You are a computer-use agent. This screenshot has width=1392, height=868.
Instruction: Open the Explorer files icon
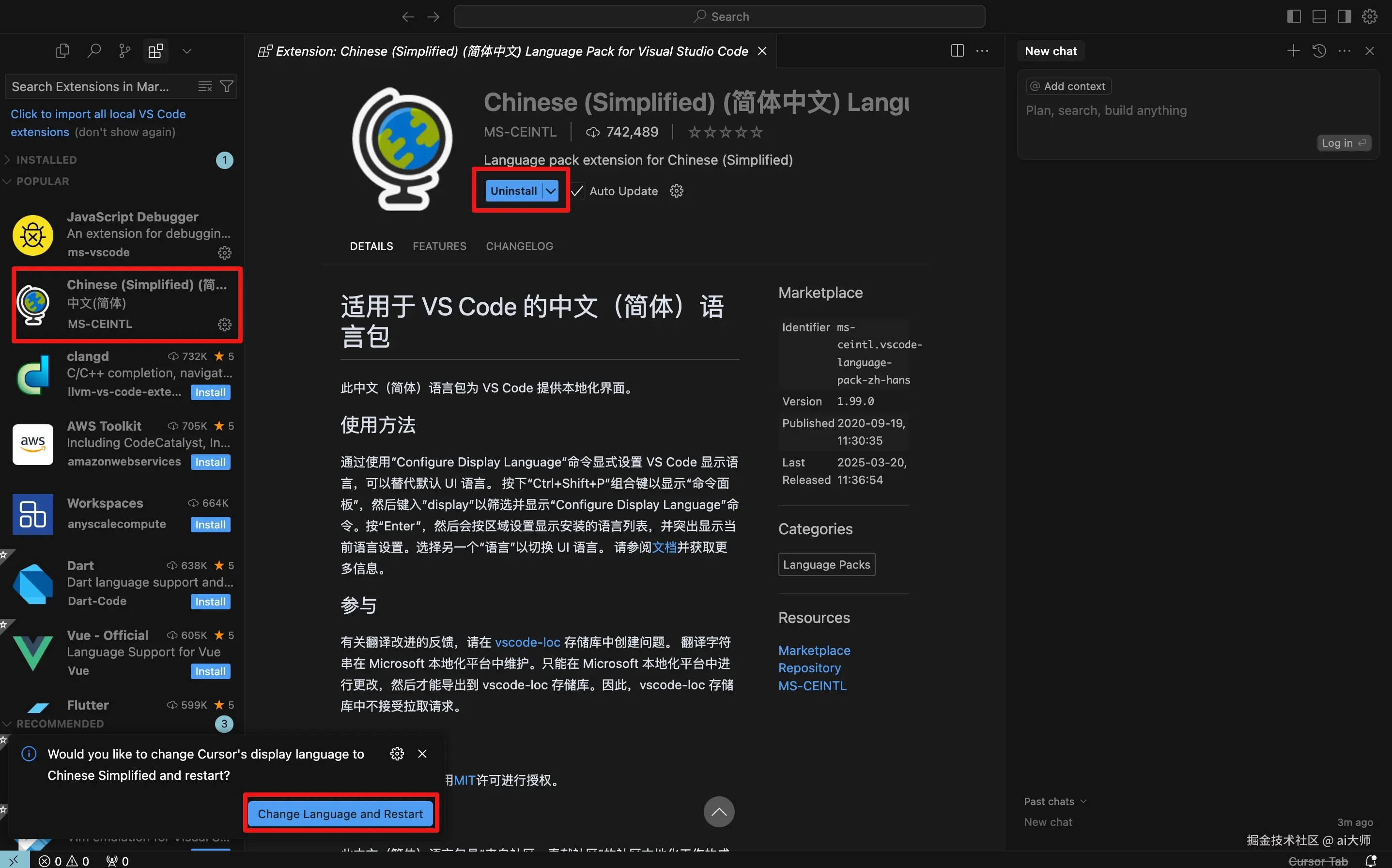coord(62,51)
